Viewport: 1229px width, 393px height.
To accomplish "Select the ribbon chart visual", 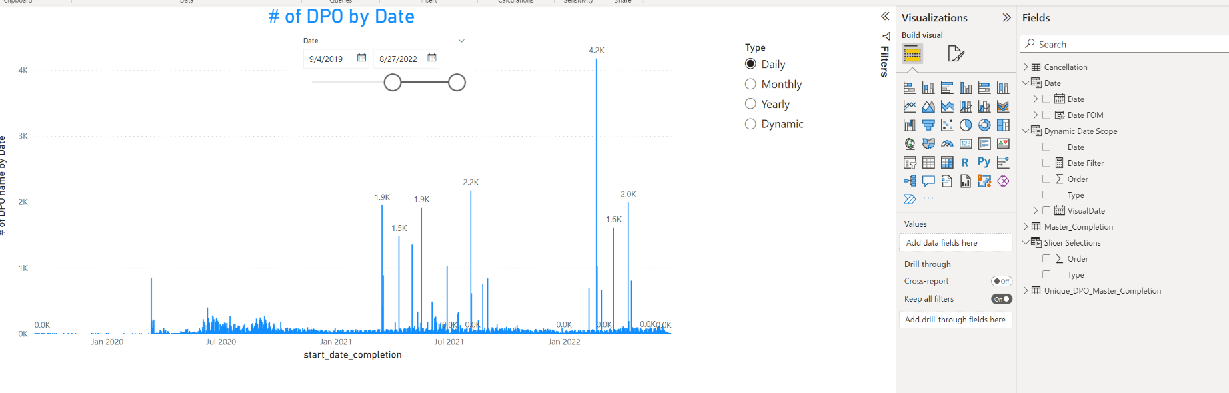I will point(1003,107).
